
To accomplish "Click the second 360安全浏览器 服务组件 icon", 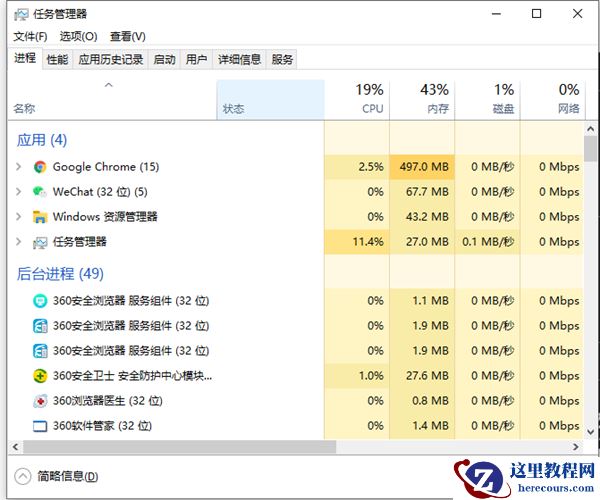I will 40,326.
